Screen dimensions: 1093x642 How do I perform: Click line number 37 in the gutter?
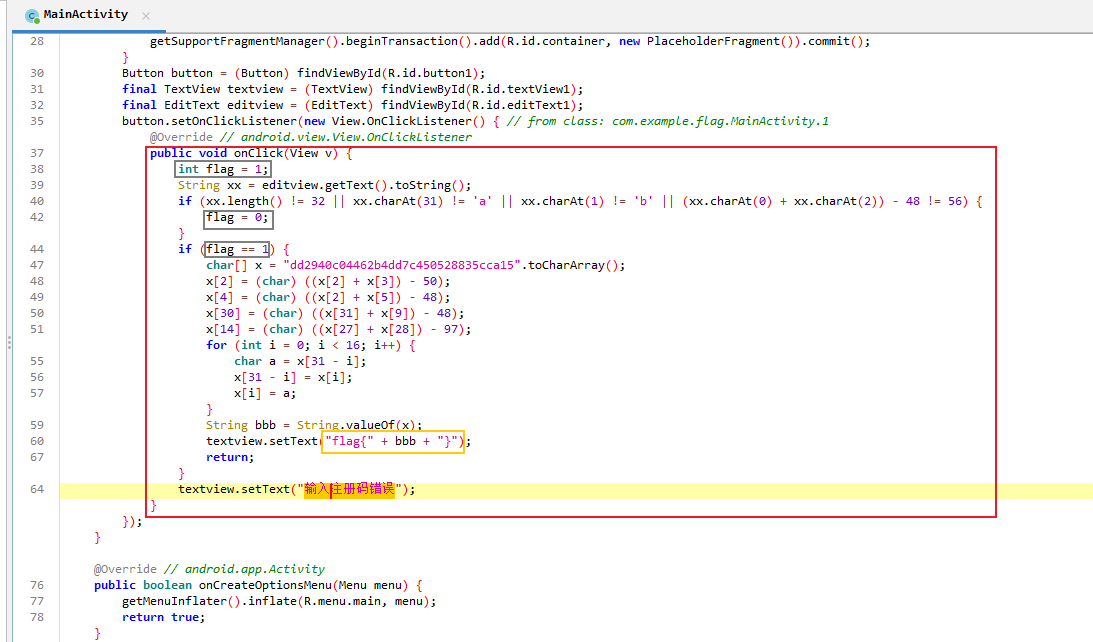click(37, 153)
